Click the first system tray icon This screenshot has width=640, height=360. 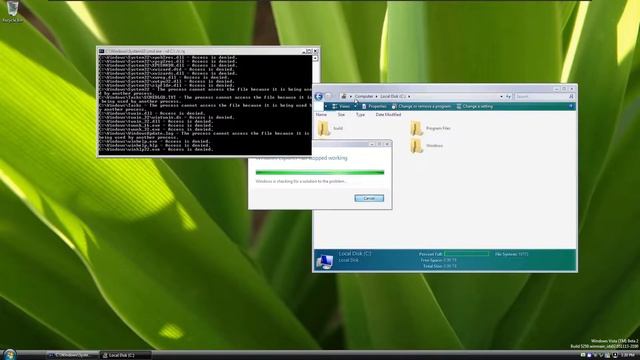click(583, 356)
